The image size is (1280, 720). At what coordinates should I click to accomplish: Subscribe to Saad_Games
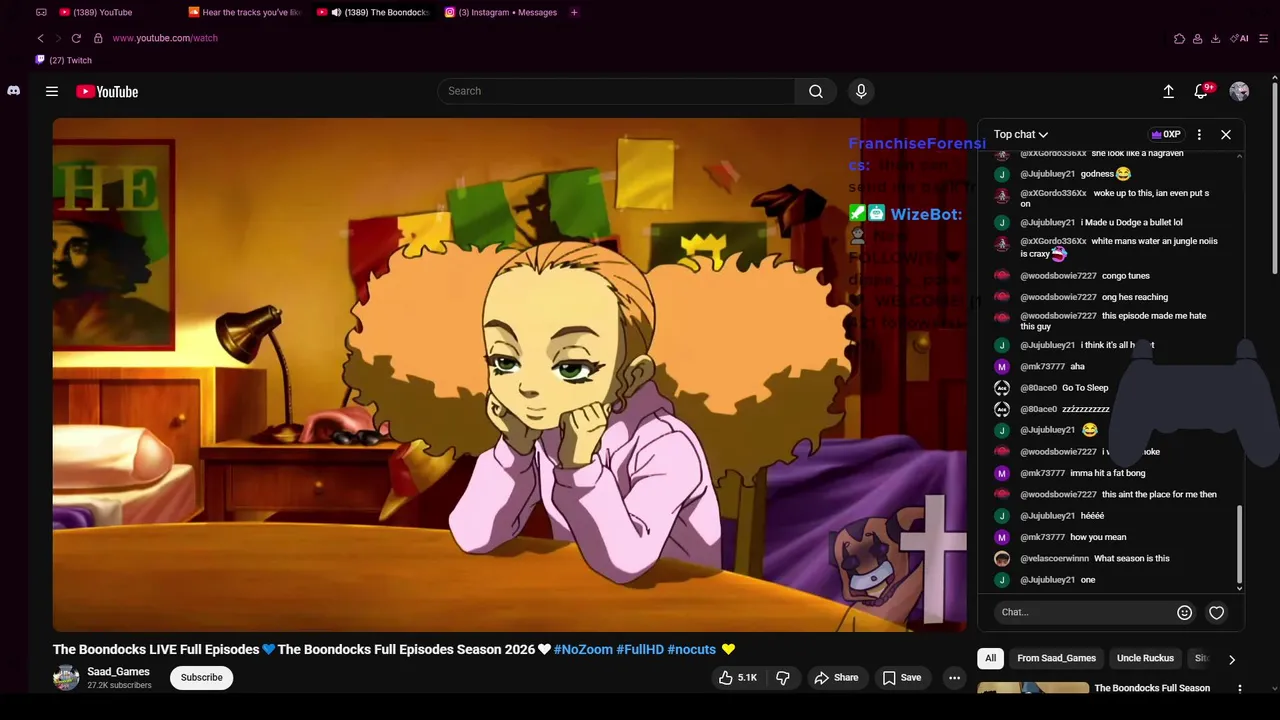201,677
